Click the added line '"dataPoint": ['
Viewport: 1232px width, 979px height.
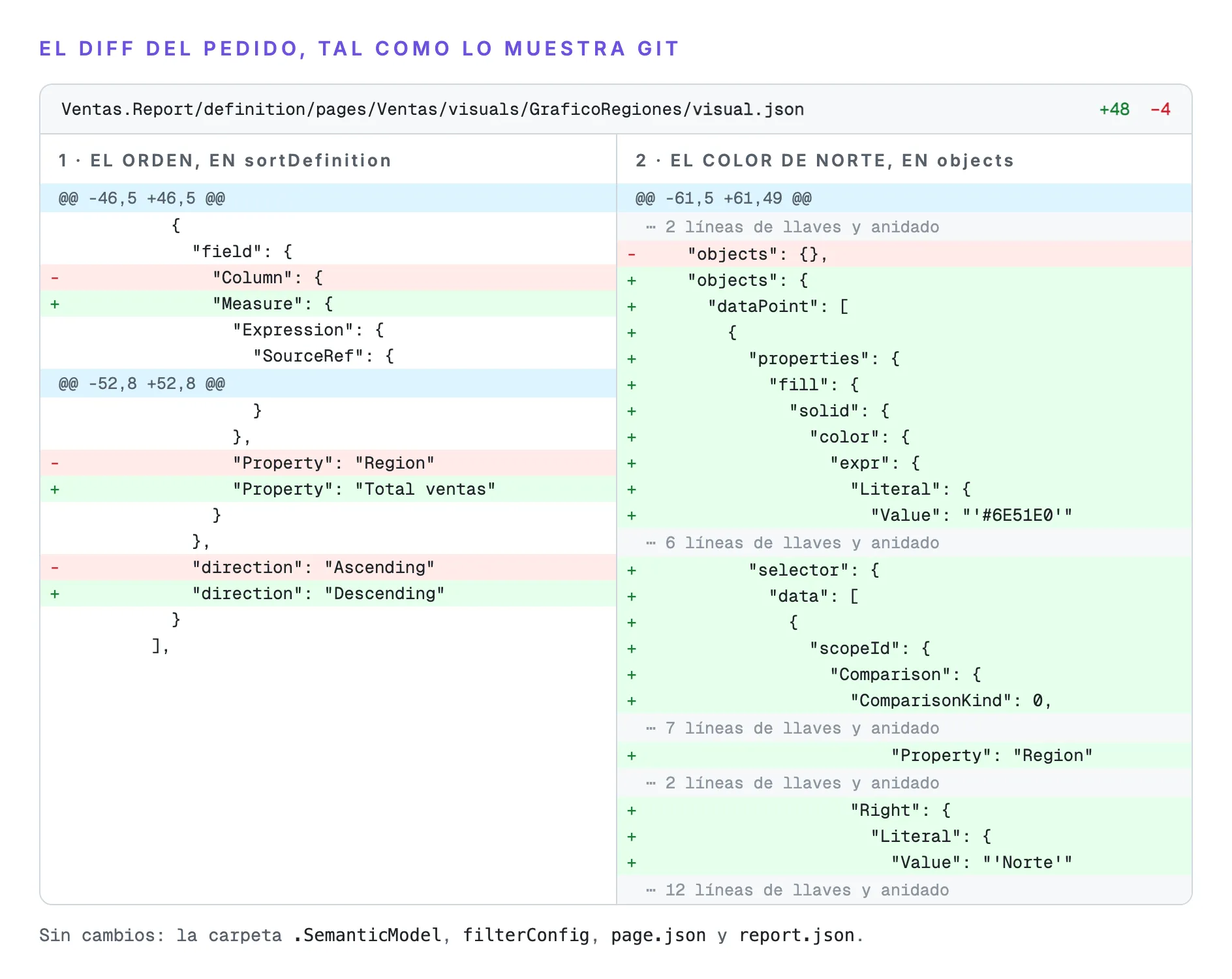click(904, 307)
